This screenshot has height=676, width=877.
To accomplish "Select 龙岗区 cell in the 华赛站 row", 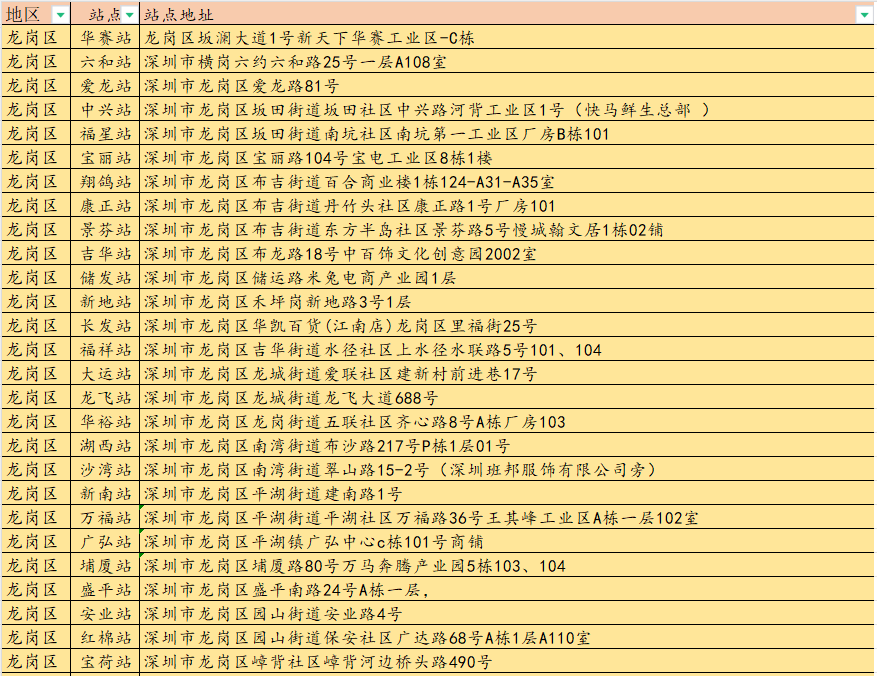I will pyautogui.click(x=36, y=37).
